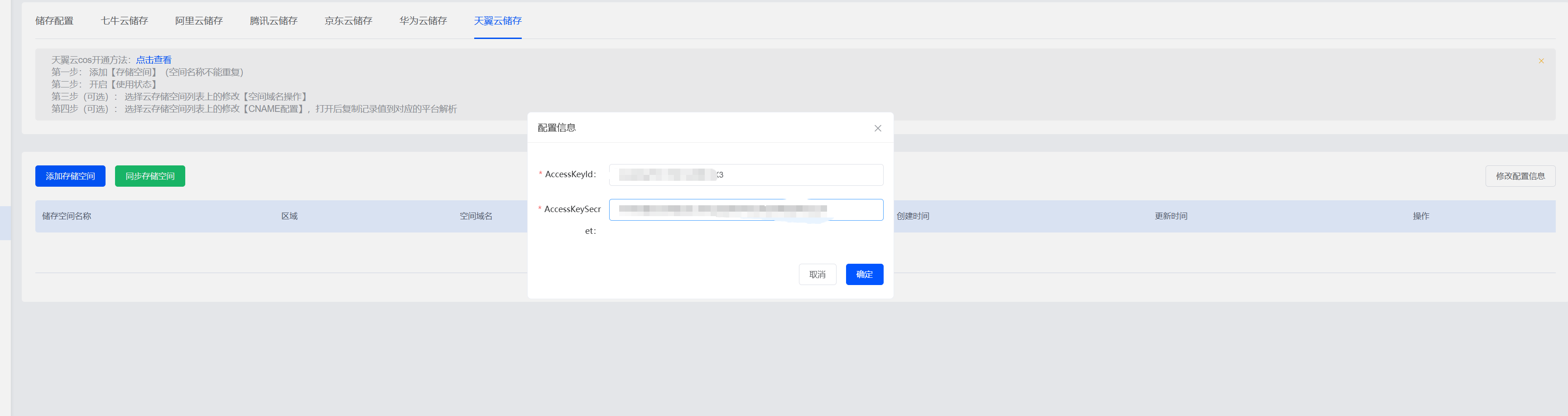Select the 天翼云储存 tab
1568x416 pixels.
coord(497,21)
